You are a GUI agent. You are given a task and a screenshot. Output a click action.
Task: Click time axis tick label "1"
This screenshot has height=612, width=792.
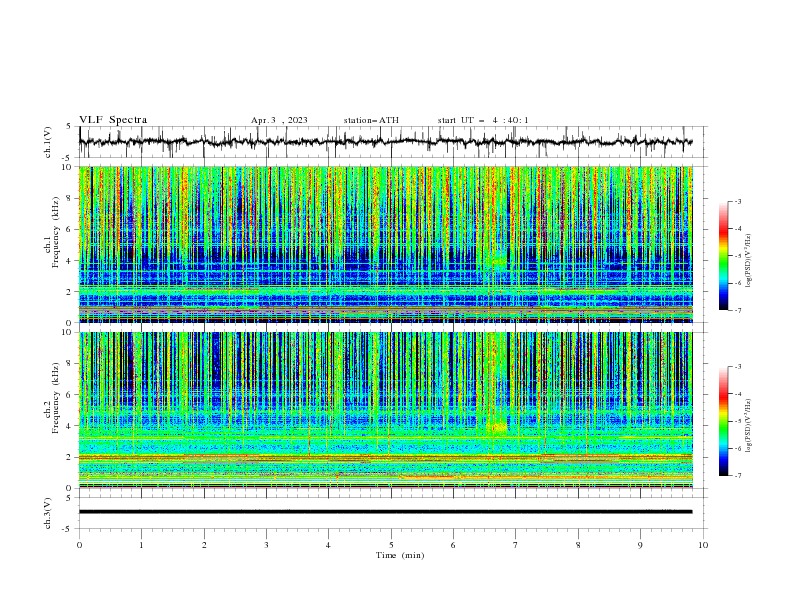coord(141,545)
